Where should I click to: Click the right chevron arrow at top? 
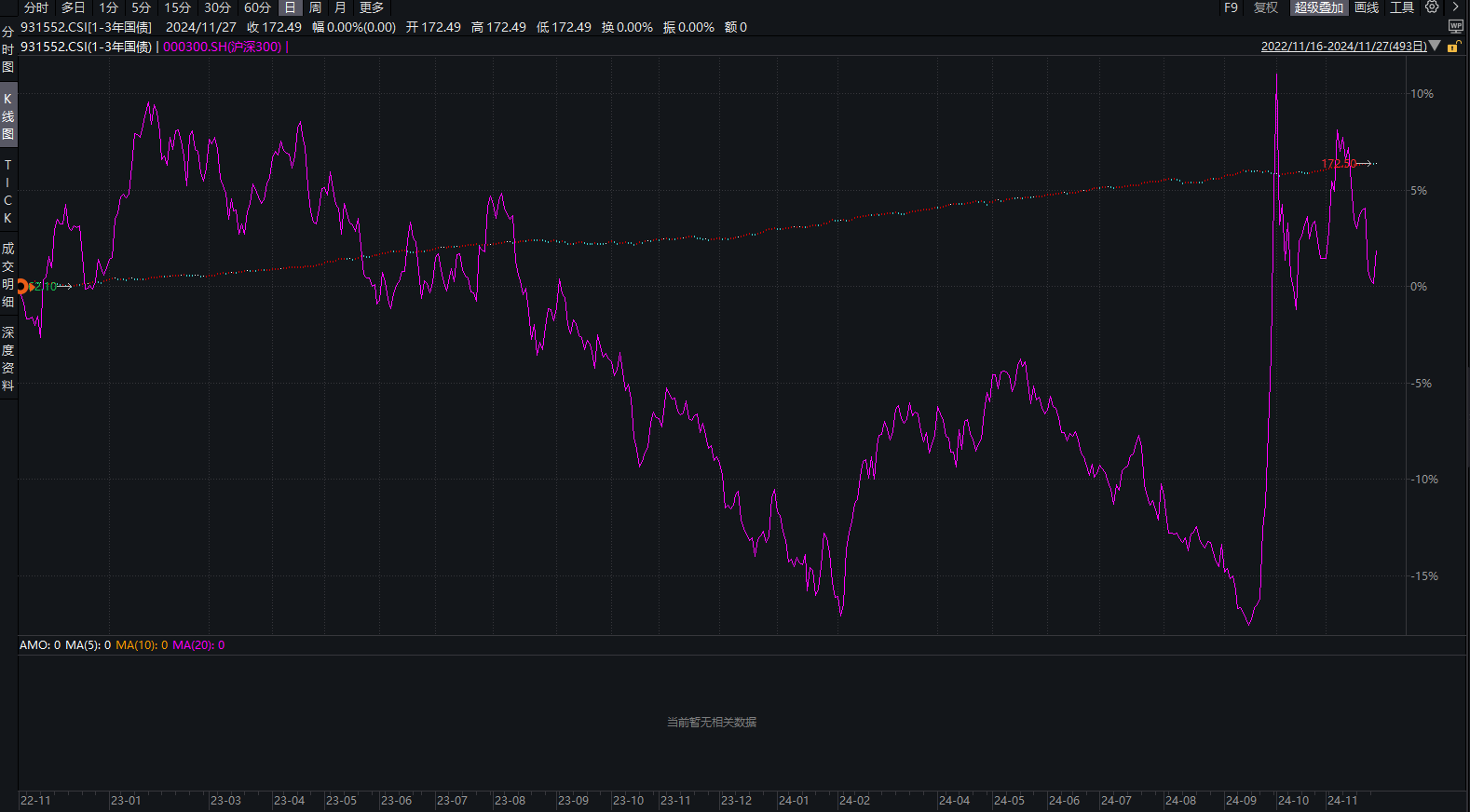tap(1456, 7)
